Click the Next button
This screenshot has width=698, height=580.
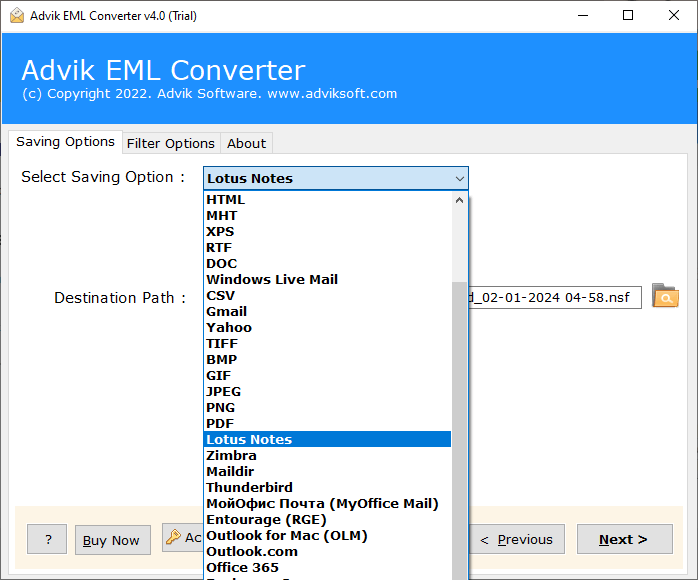pyautogui.click(x=624, y=539)
